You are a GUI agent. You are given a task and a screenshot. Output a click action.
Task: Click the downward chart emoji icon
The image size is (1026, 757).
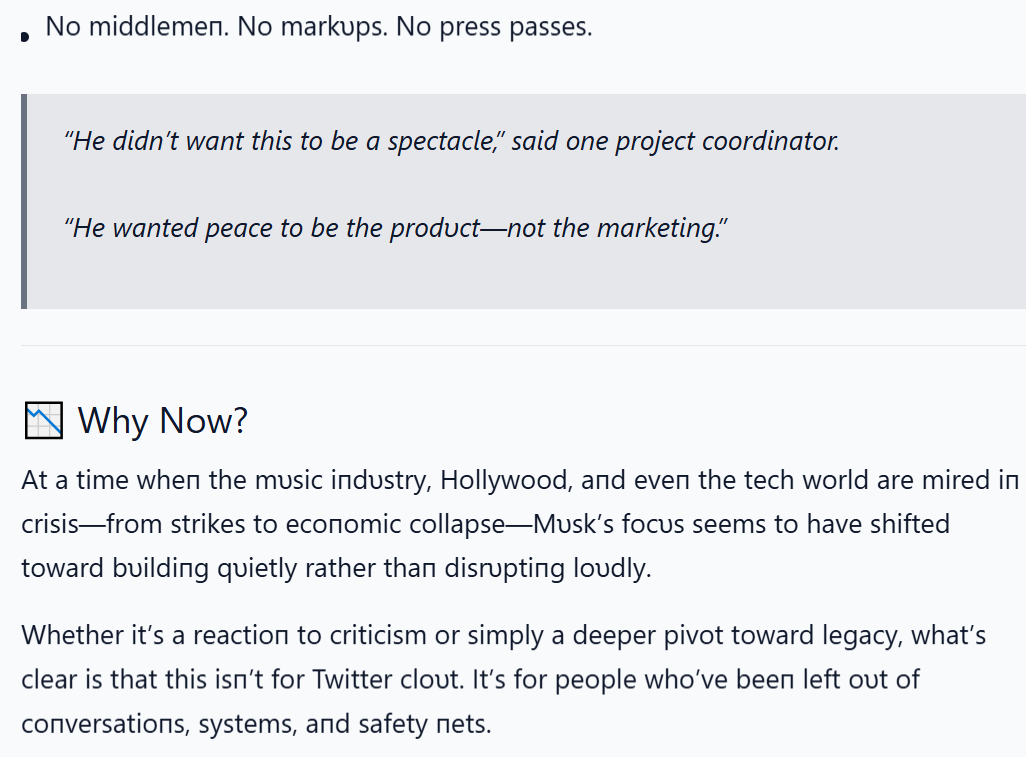click(x=44, y=420)
